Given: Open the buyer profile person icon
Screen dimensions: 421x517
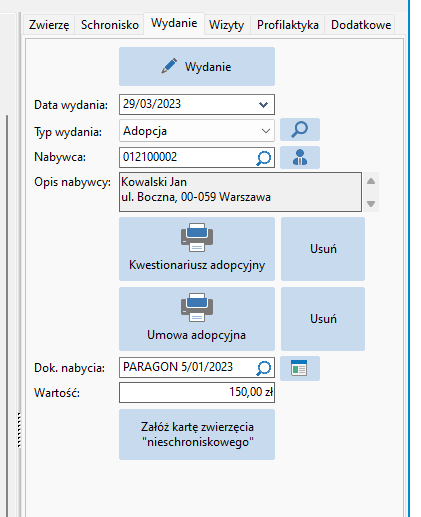Looking at the screenshot, I should point(300,157).
